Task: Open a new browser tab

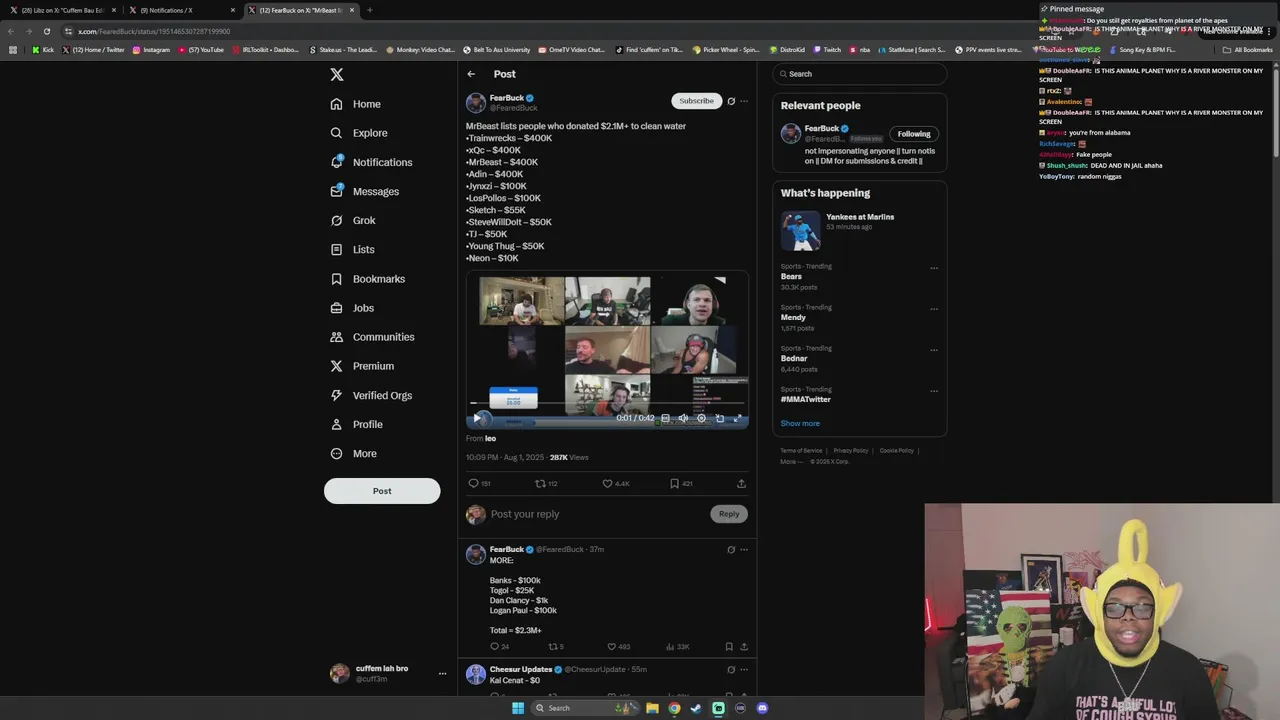Action: [x=369, y=10]
